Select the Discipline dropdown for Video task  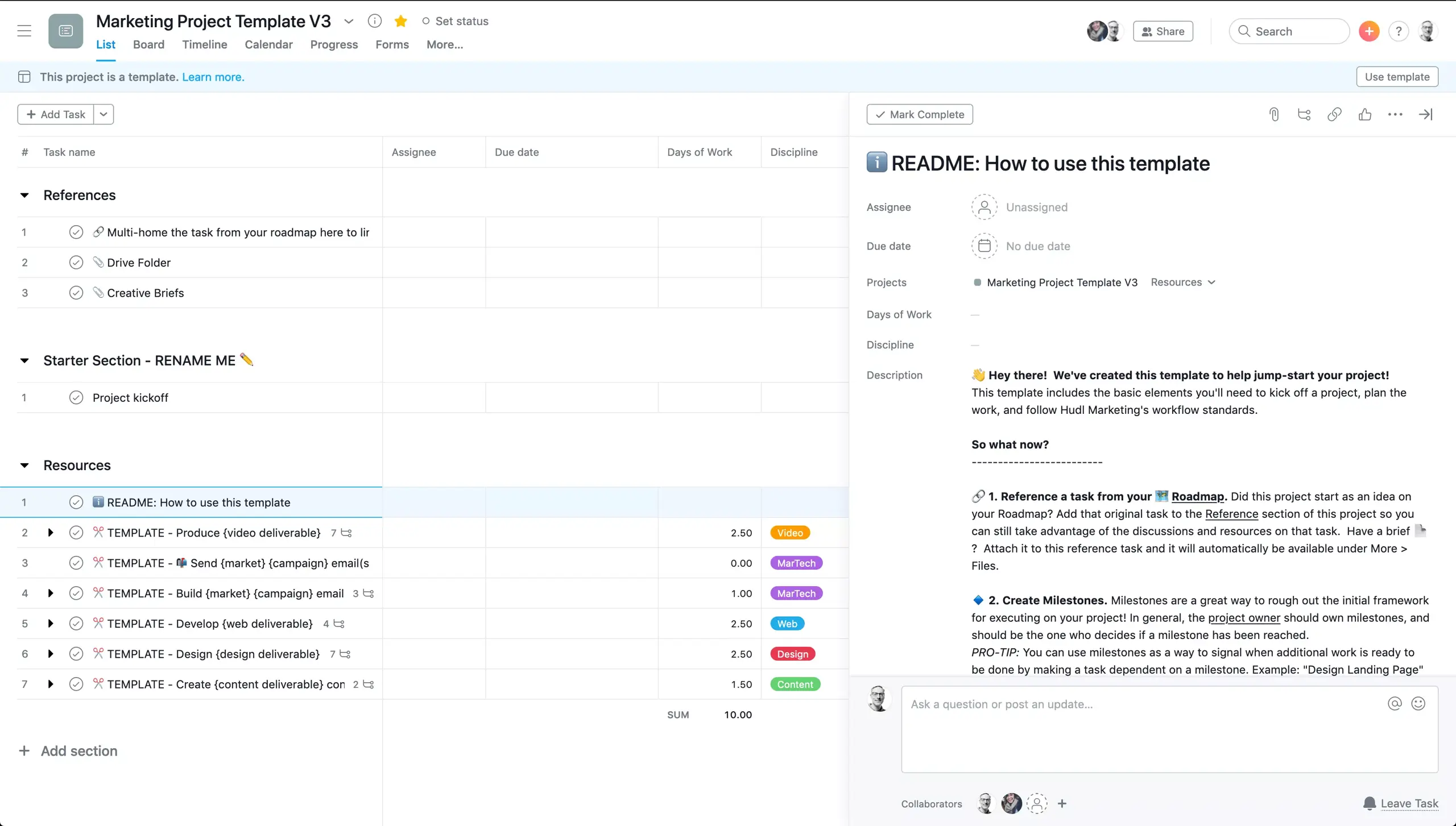point(791,532)
